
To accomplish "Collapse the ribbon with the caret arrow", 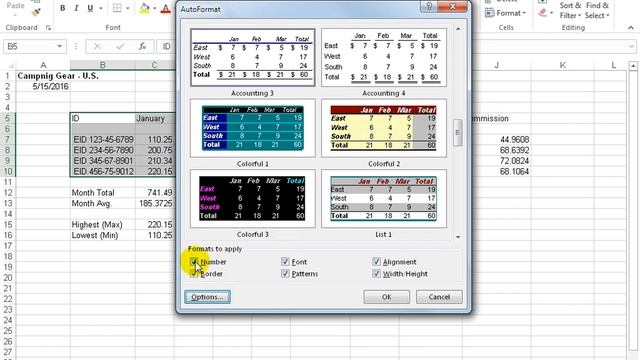I will [x=631, y=28].
